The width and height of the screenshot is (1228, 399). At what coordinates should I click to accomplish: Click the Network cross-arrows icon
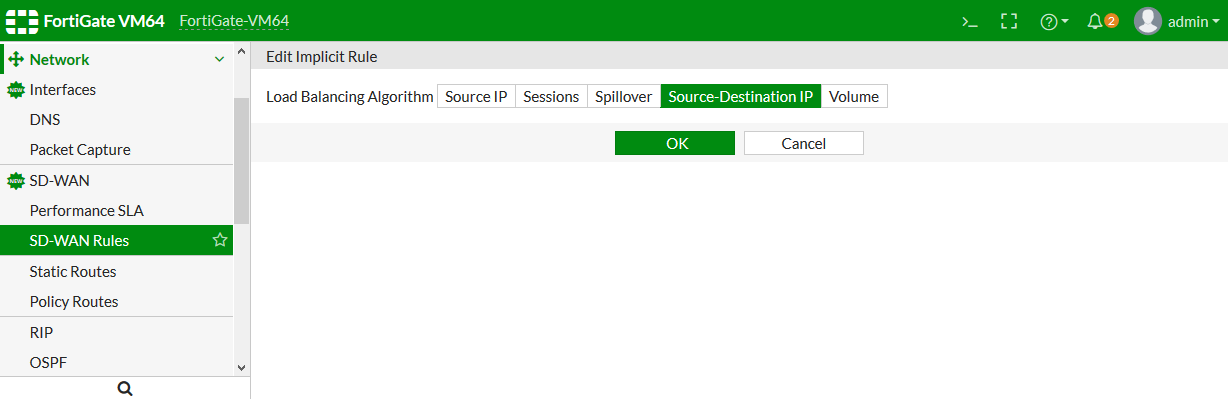[16, 59]
